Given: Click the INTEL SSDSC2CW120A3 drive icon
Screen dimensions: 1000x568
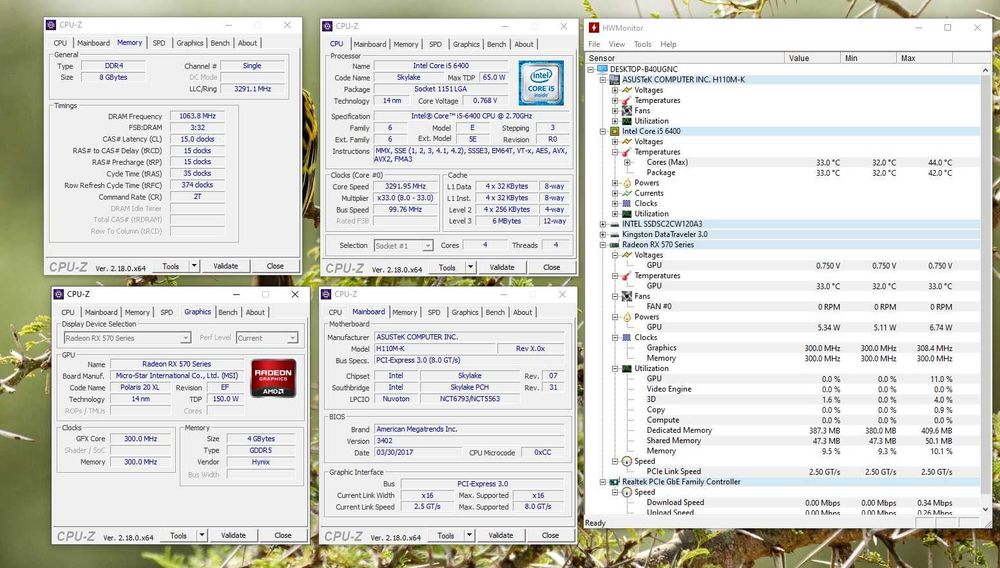Looking at the screenshot, I should coord(614,224).
